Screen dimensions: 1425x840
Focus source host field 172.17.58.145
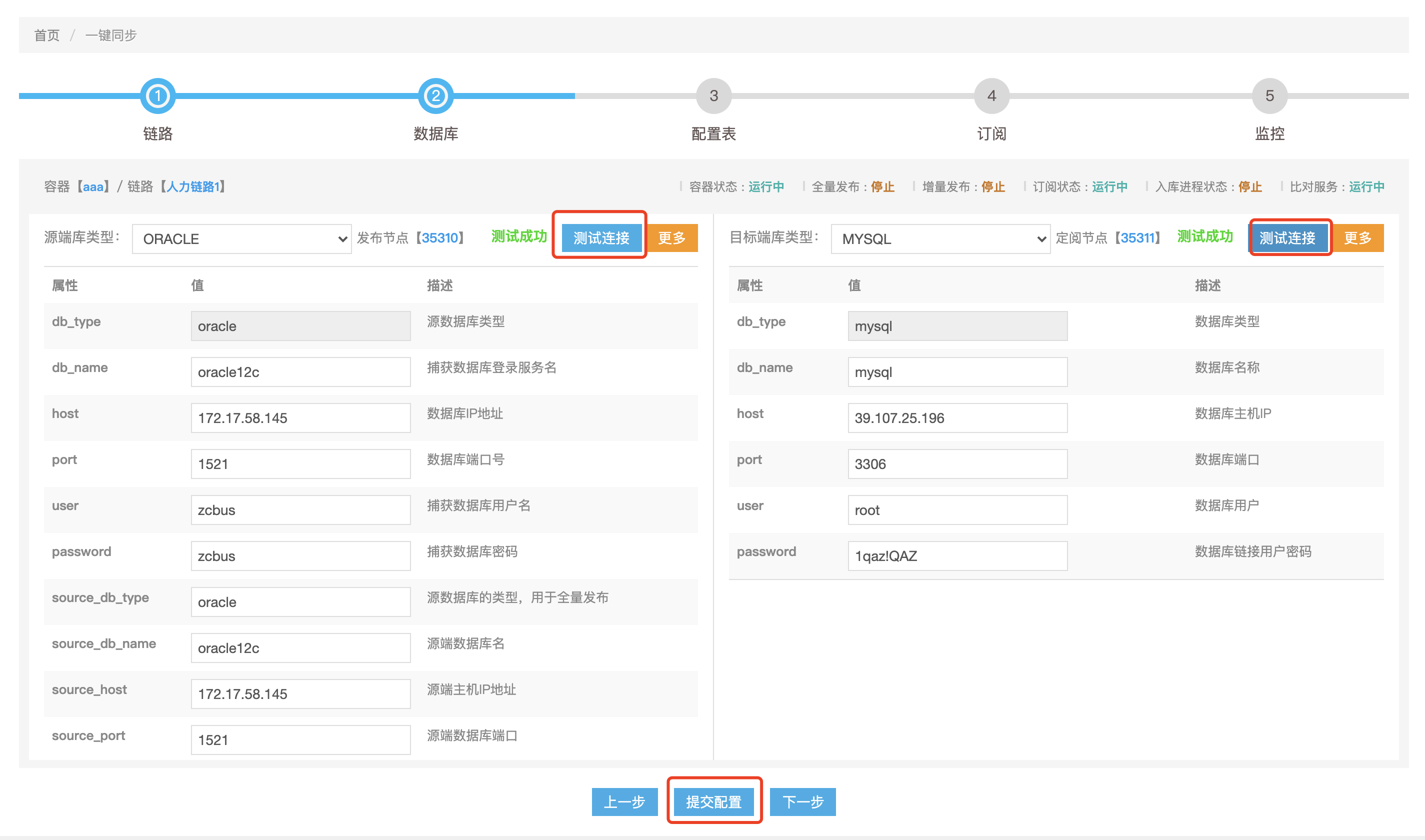click(x=300, y=417)
